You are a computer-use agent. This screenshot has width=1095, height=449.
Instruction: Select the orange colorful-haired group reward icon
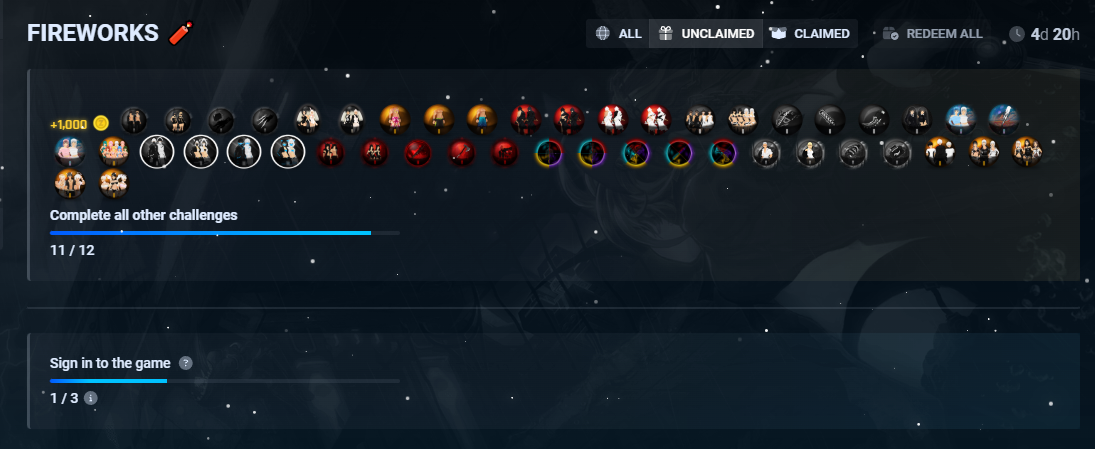114,152
